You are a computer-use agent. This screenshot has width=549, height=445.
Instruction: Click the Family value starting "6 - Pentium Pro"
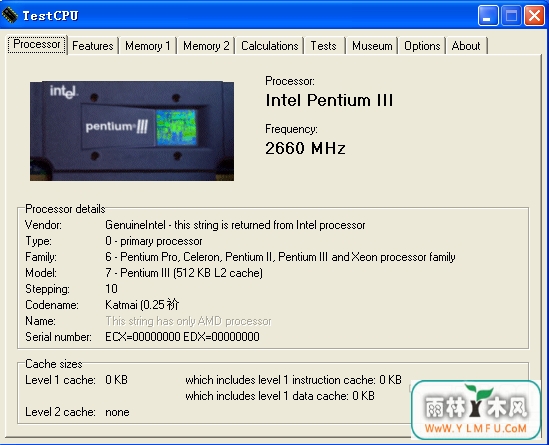280,257
